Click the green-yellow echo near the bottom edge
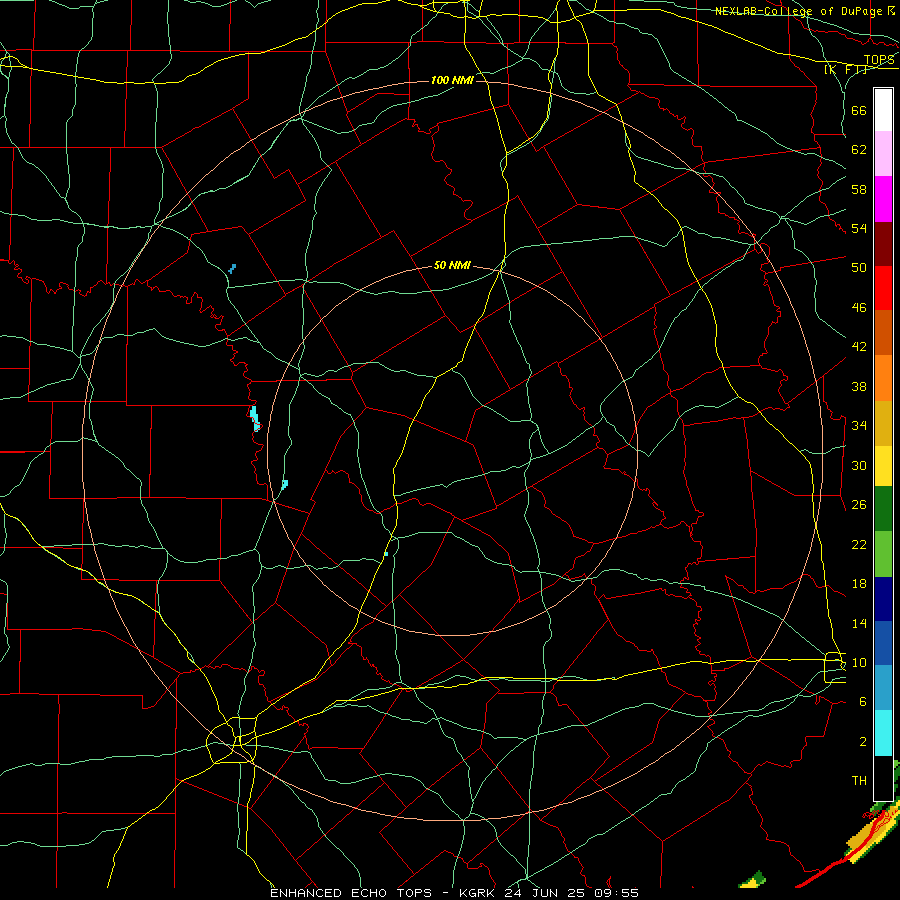The image size is (900, 900). (752, 879)
